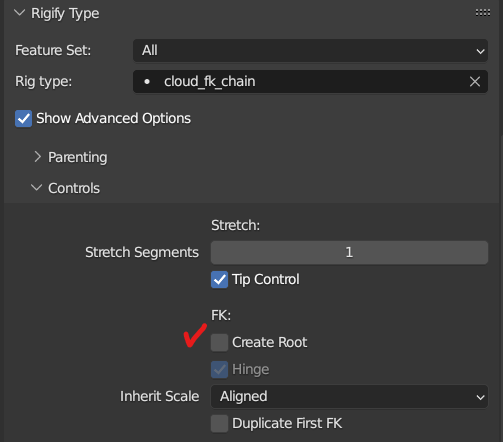Click the Controls subpanel label
This screenshot has width=503, height=442.
click(x=74, y=188)
